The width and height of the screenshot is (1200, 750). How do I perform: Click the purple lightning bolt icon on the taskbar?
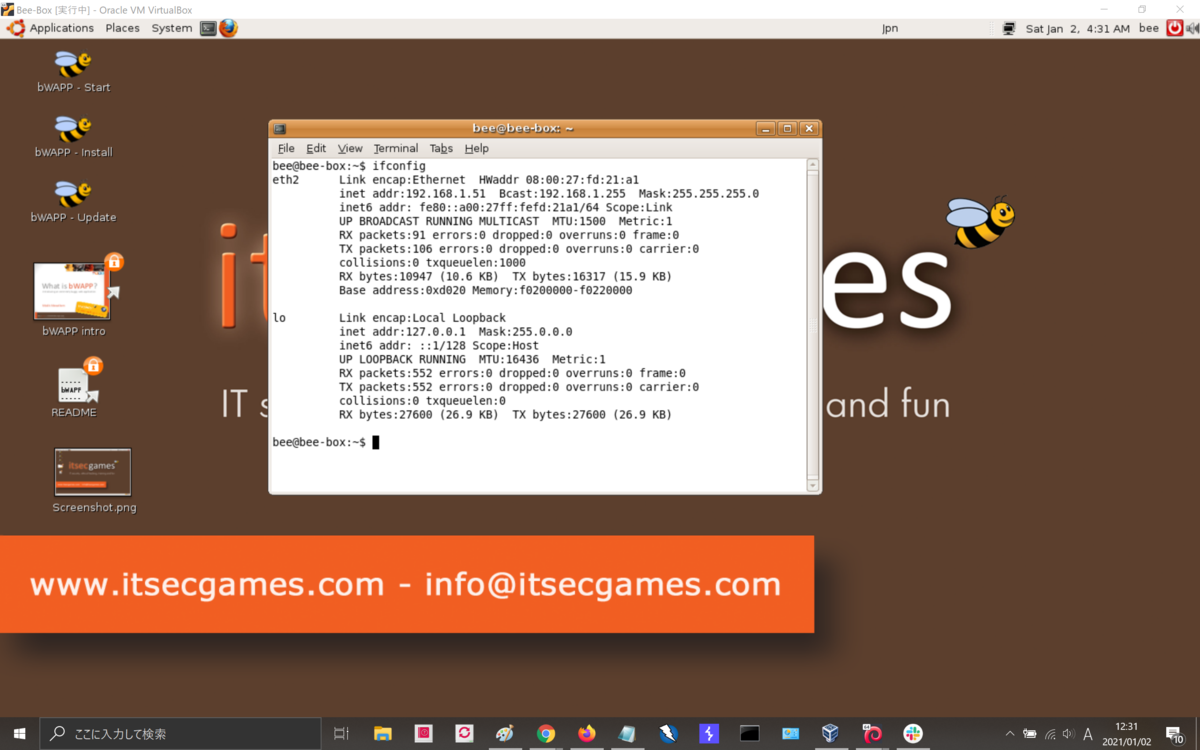709,733
